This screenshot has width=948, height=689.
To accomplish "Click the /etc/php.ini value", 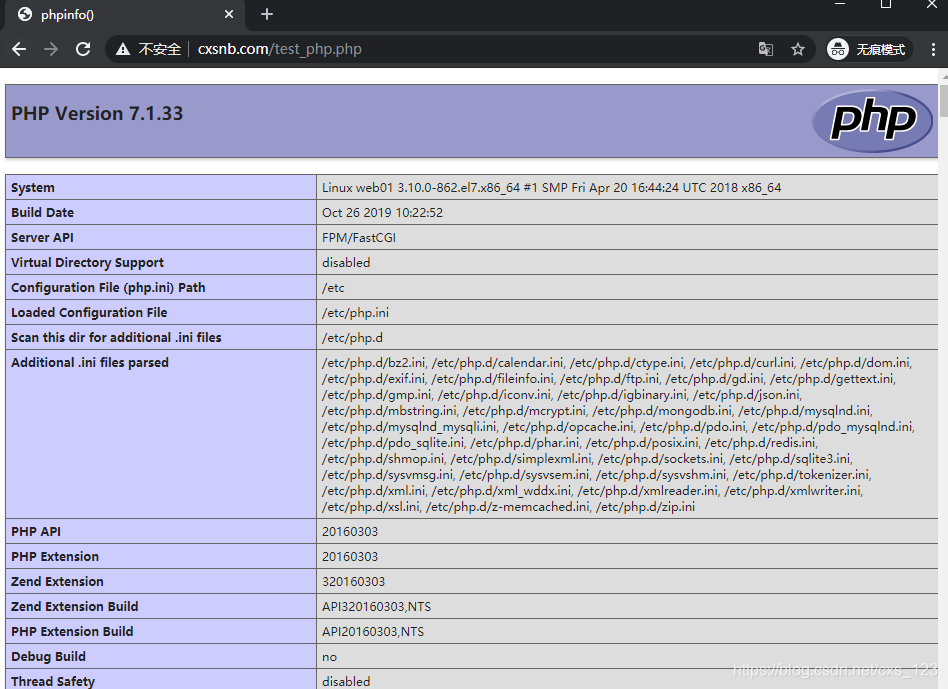I will click(x=356, y=312).
